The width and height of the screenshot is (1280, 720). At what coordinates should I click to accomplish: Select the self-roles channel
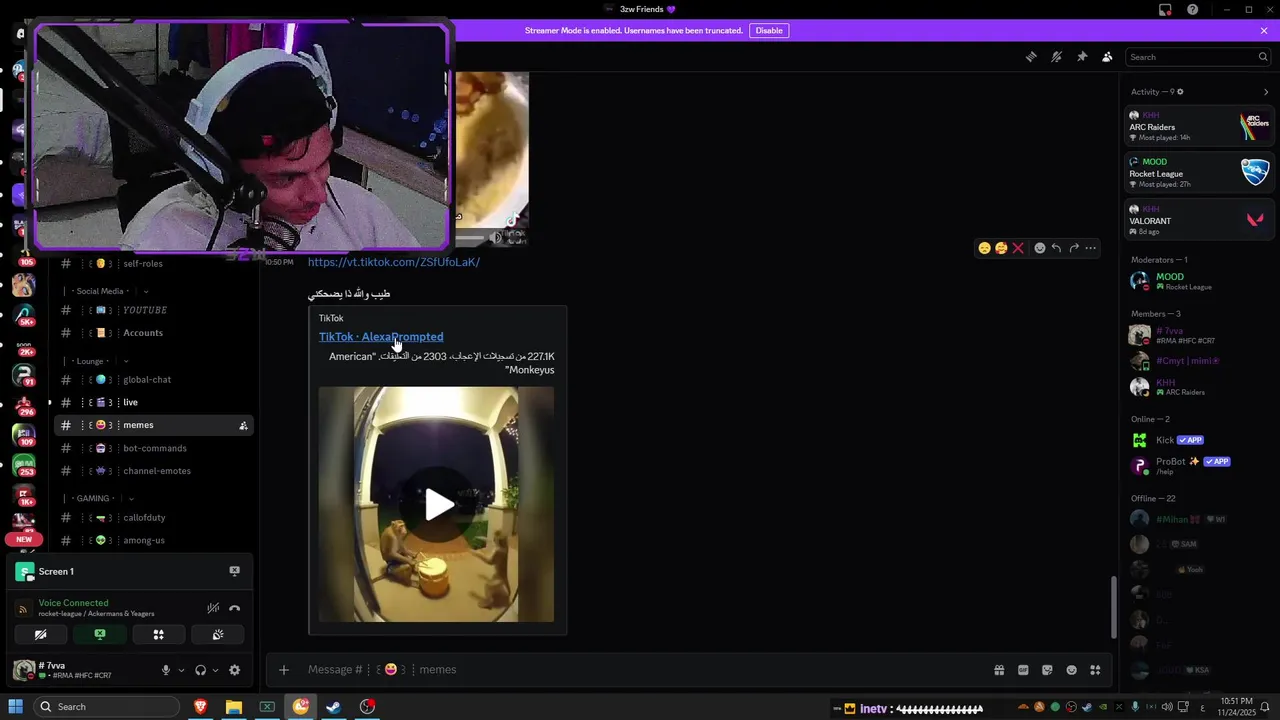click(x=153, y=264)
